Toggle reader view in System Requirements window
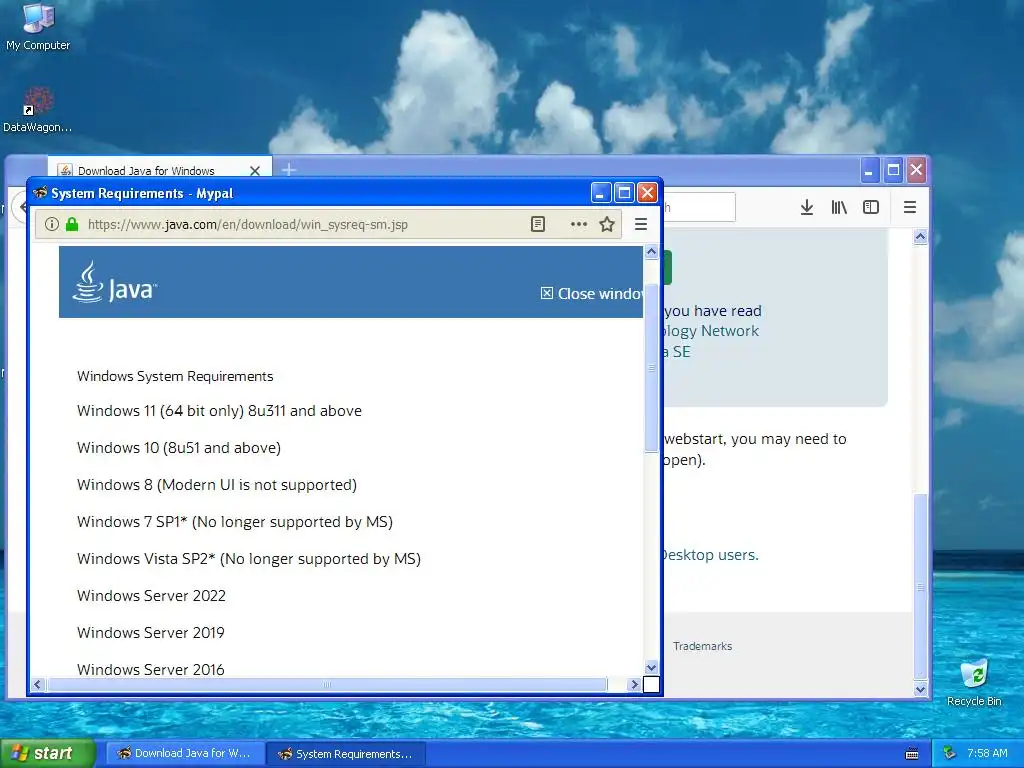 pos(537,225)
